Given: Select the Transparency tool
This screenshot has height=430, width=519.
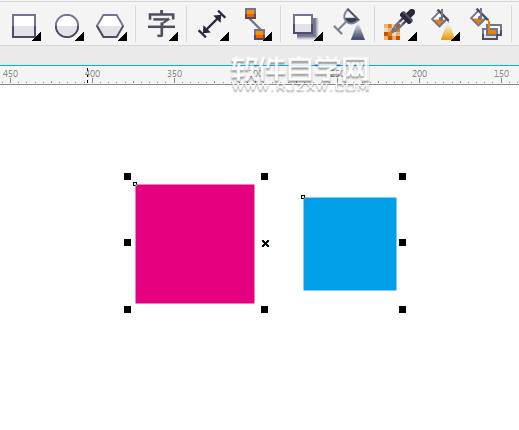Looking at the screenshot, I should click(349, 24).
